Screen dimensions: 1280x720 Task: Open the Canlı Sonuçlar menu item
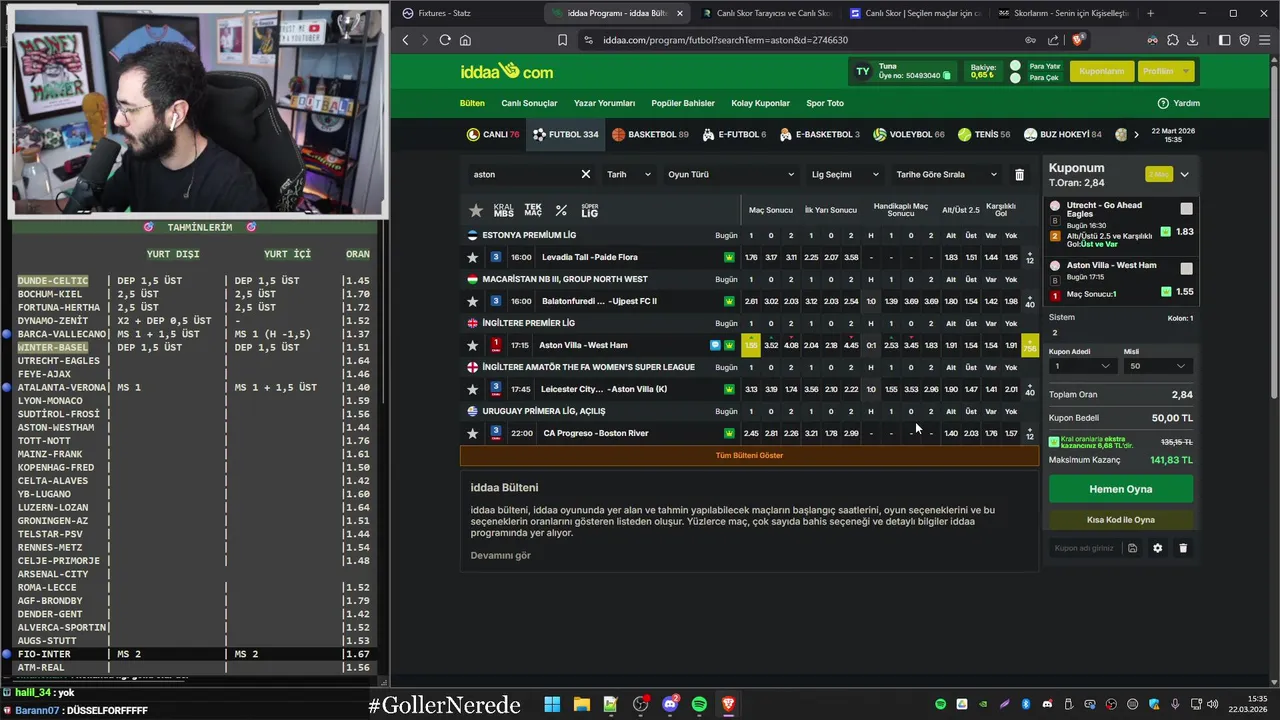529,103
